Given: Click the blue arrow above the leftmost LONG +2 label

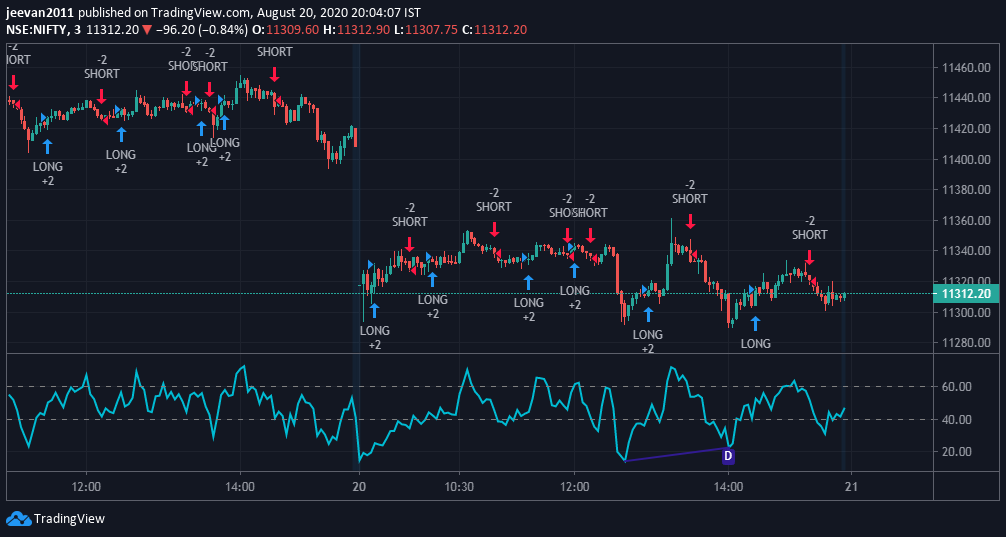Looking at the screenshot, I should 47,146.
